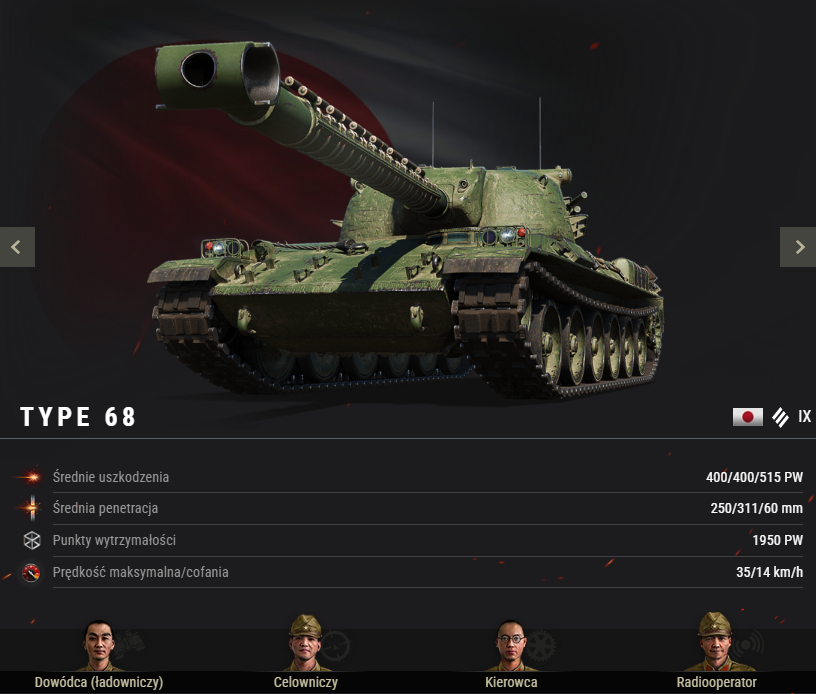
Task: Click the TYPE 68 tank title
Action: (x=78, y=417)
